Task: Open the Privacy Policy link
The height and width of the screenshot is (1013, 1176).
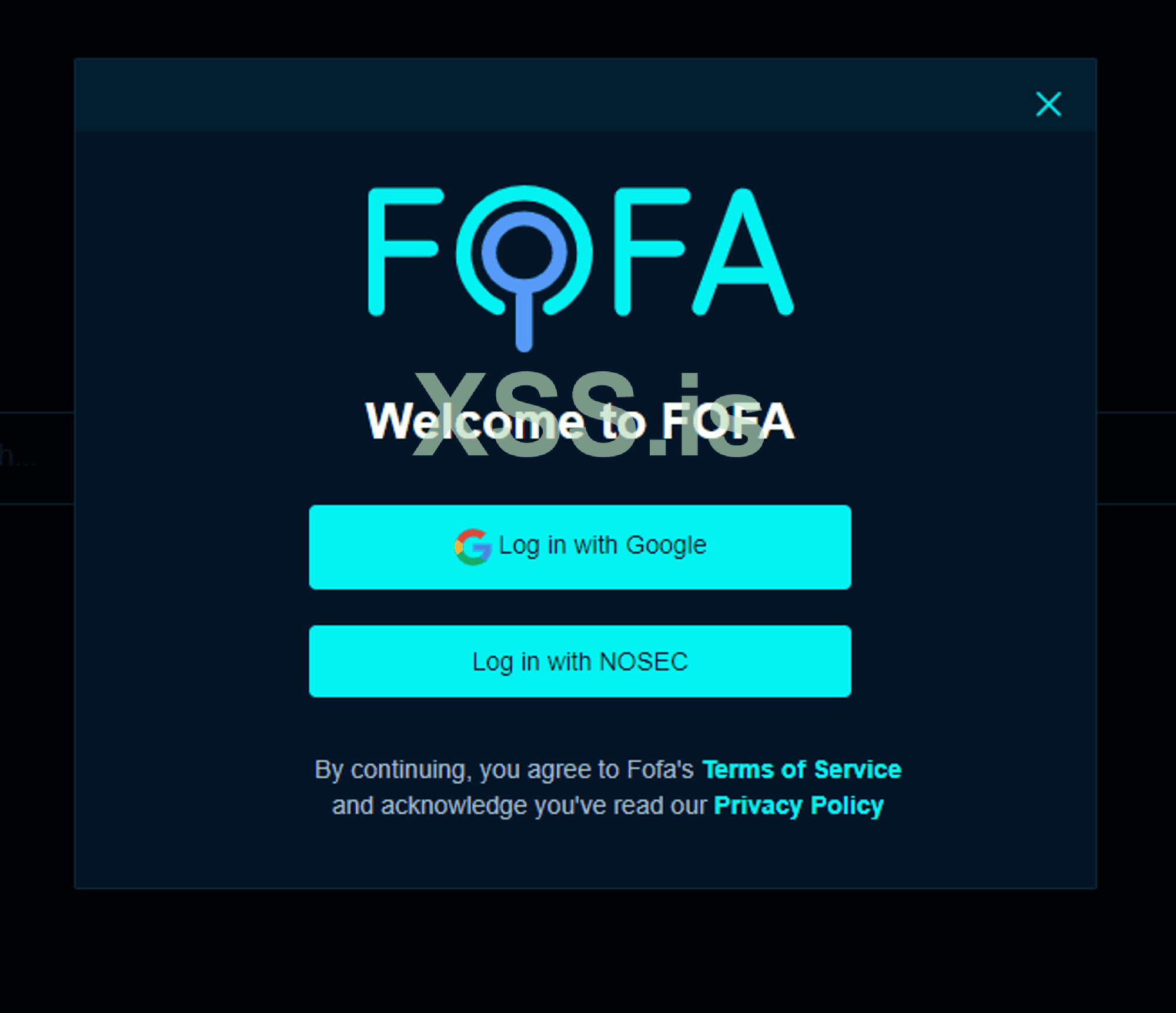Action: tap(799, 805)
